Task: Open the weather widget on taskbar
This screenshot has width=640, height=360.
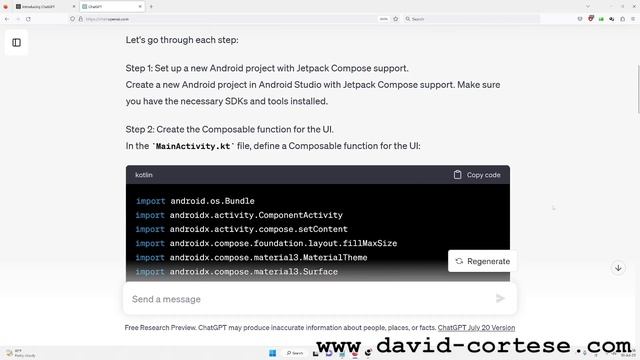Action: tap(20, 353)
